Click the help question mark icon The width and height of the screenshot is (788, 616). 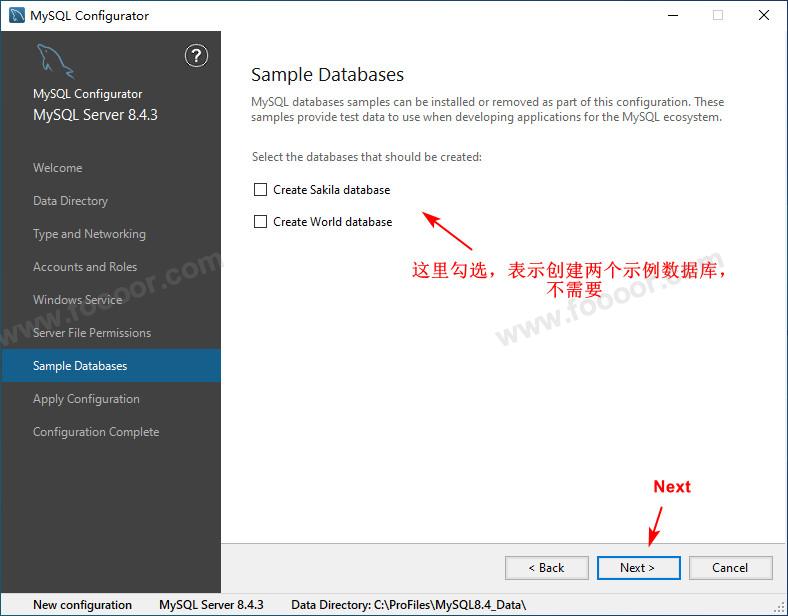click(x=197, y=56)
